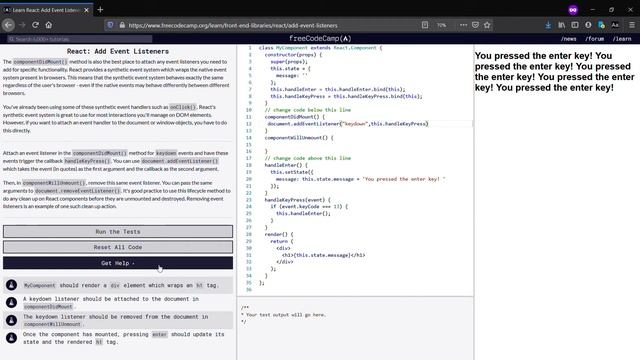The width and height of the screenshot is (640, 360).
Task: Click the Aa extension icon in toolbar
Action: pyautogui.click(x=615, y=25)
